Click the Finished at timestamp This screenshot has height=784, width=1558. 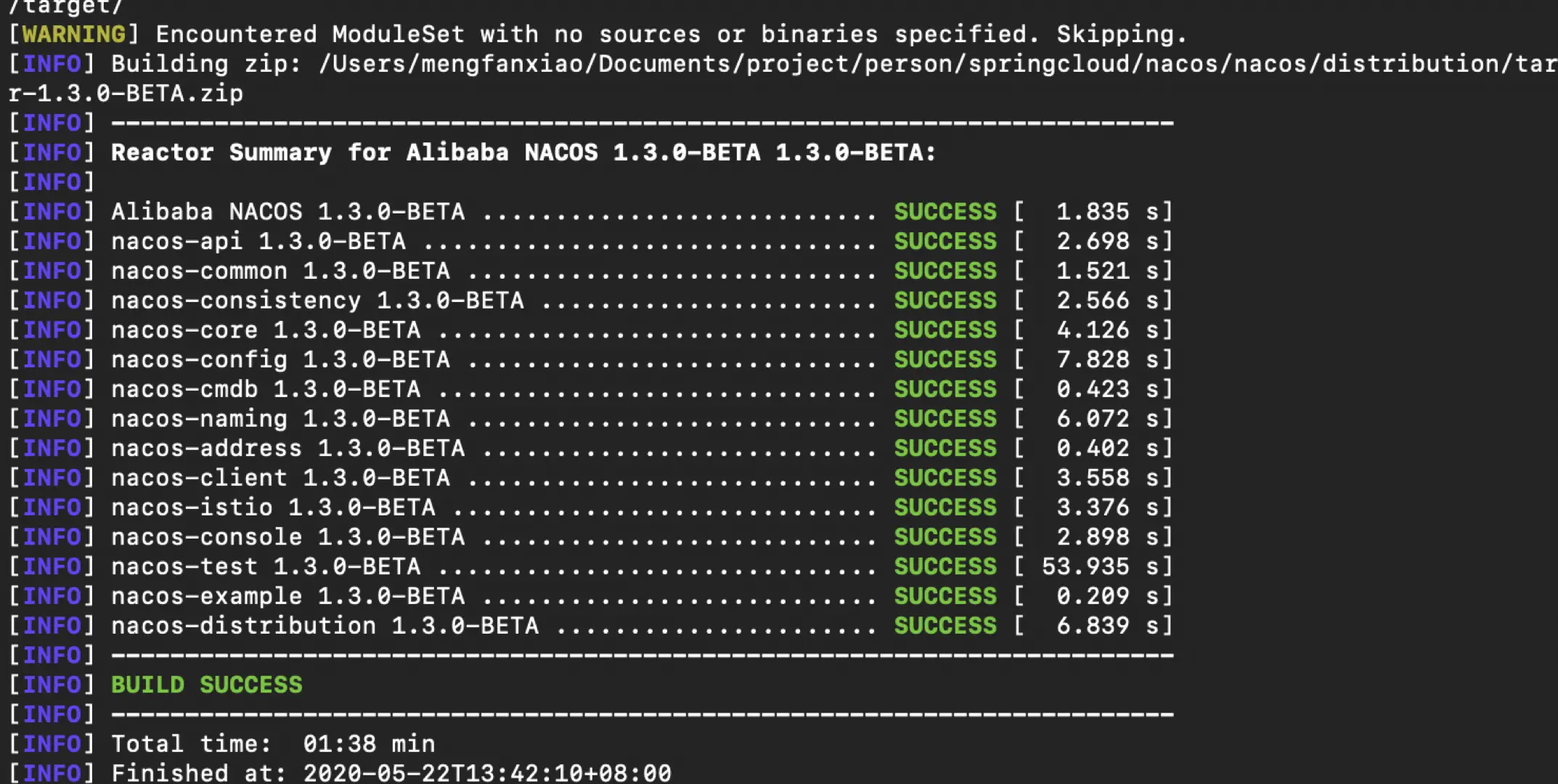(487, 772)
